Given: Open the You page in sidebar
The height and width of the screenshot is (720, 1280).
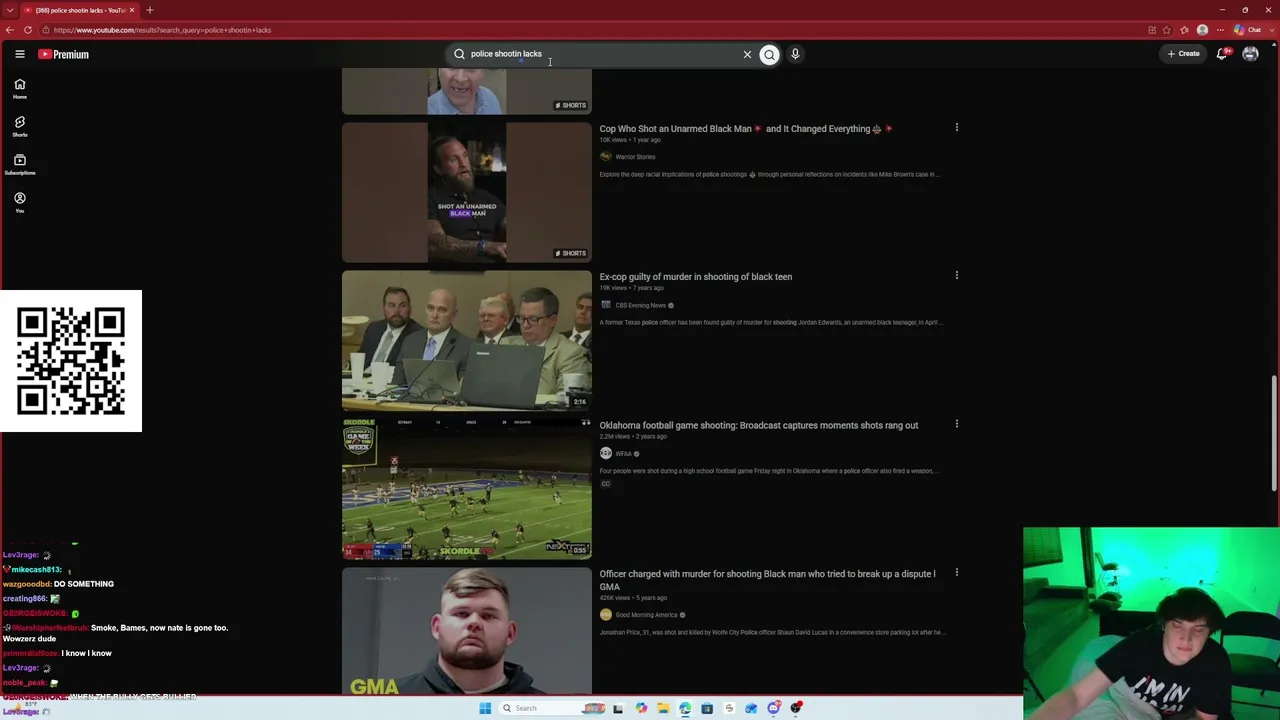Looking at the screenshot, I should tap(20, 203).
